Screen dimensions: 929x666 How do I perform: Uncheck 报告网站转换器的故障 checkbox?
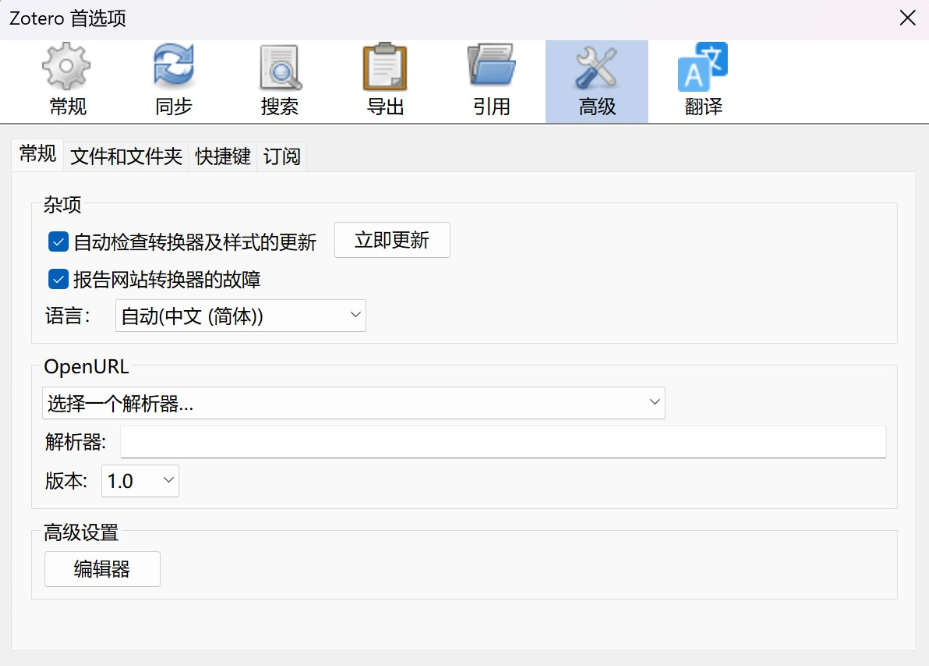coord(58,279)
